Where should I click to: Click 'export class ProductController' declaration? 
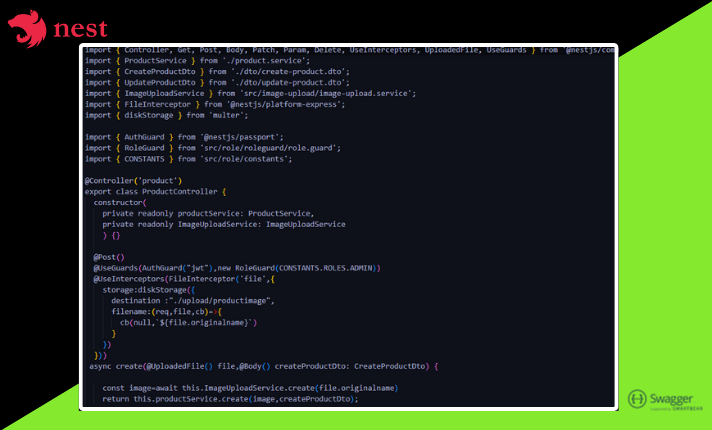(x=156, y=191)
